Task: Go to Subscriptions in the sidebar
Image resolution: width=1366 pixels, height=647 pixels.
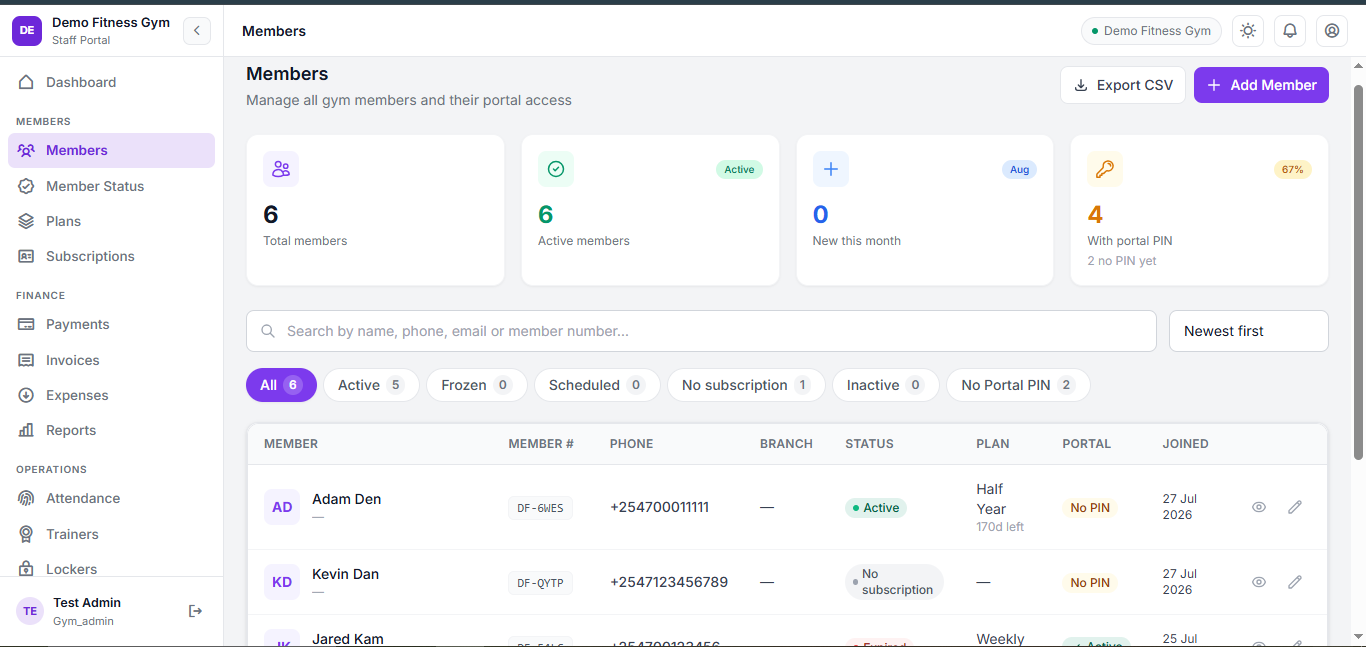Action: point(111,256)
